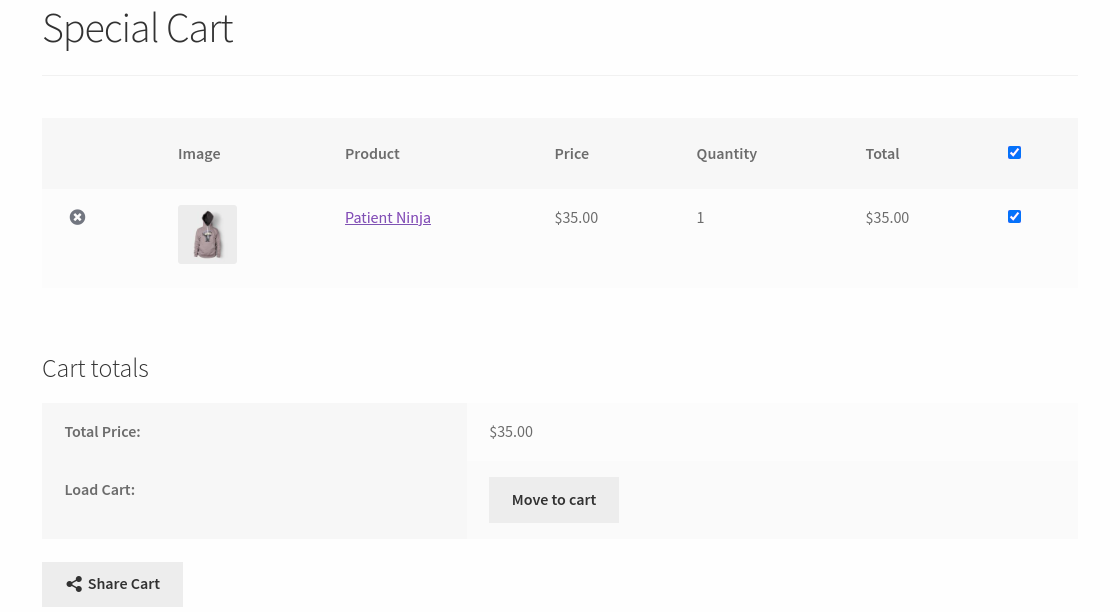Click the Price column header
The width and height of the screenshot is (1120, 612).
pos(571,153)
